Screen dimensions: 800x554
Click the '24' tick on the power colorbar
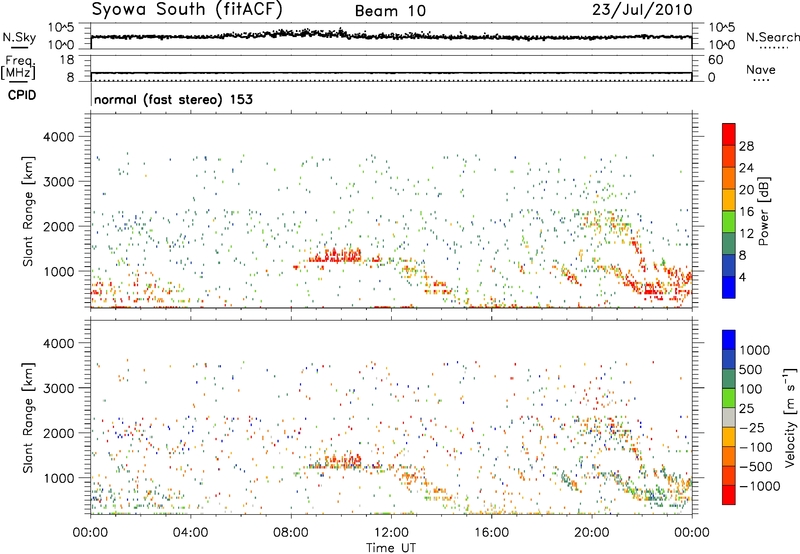coord(746,168)
